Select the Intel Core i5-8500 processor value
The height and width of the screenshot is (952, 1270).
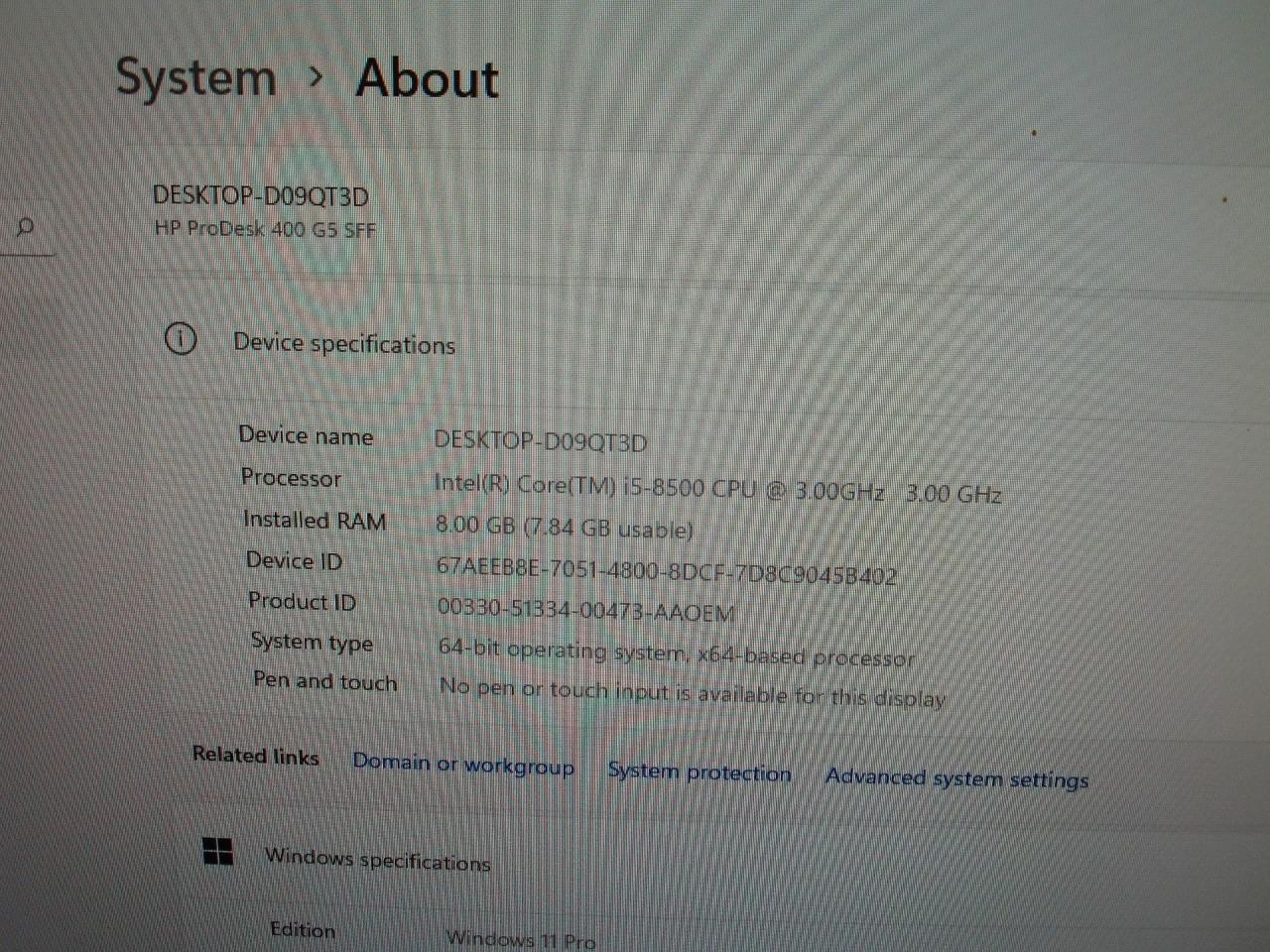(x=717, y=490)
